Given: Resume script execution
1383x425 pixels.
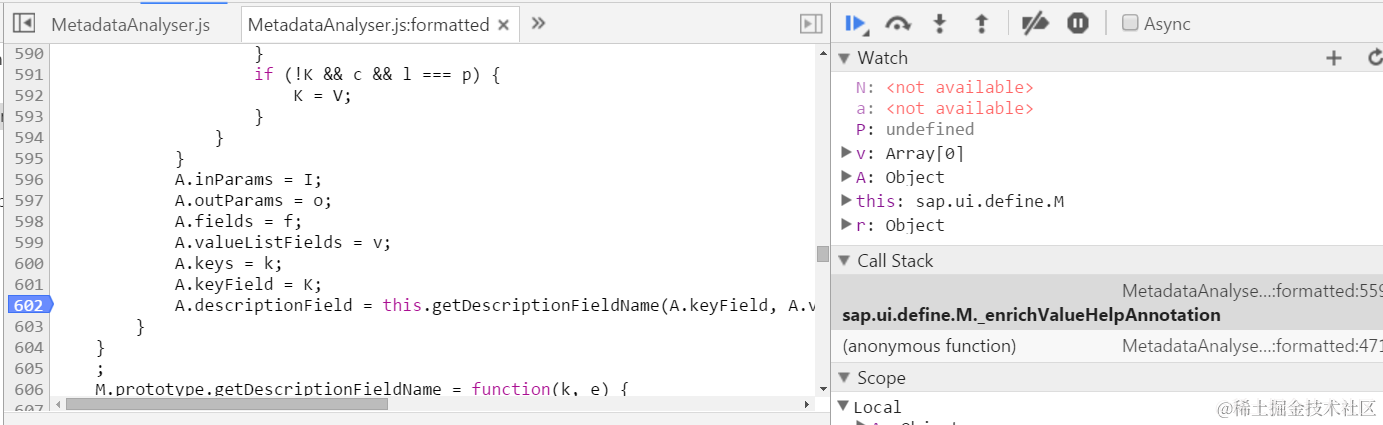Looking at the screenshot, I should [x=856, y=23].
